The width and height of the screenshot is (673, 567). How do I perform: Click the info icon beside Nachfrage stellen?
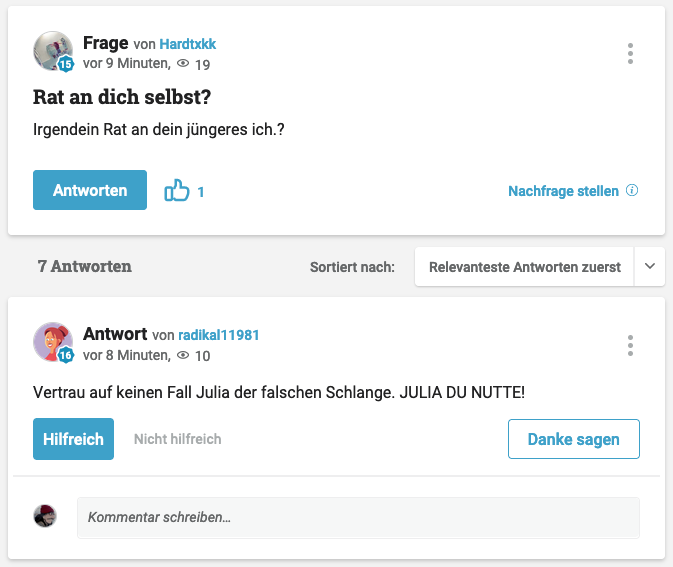pyautogui.click(x=632, y=190)
